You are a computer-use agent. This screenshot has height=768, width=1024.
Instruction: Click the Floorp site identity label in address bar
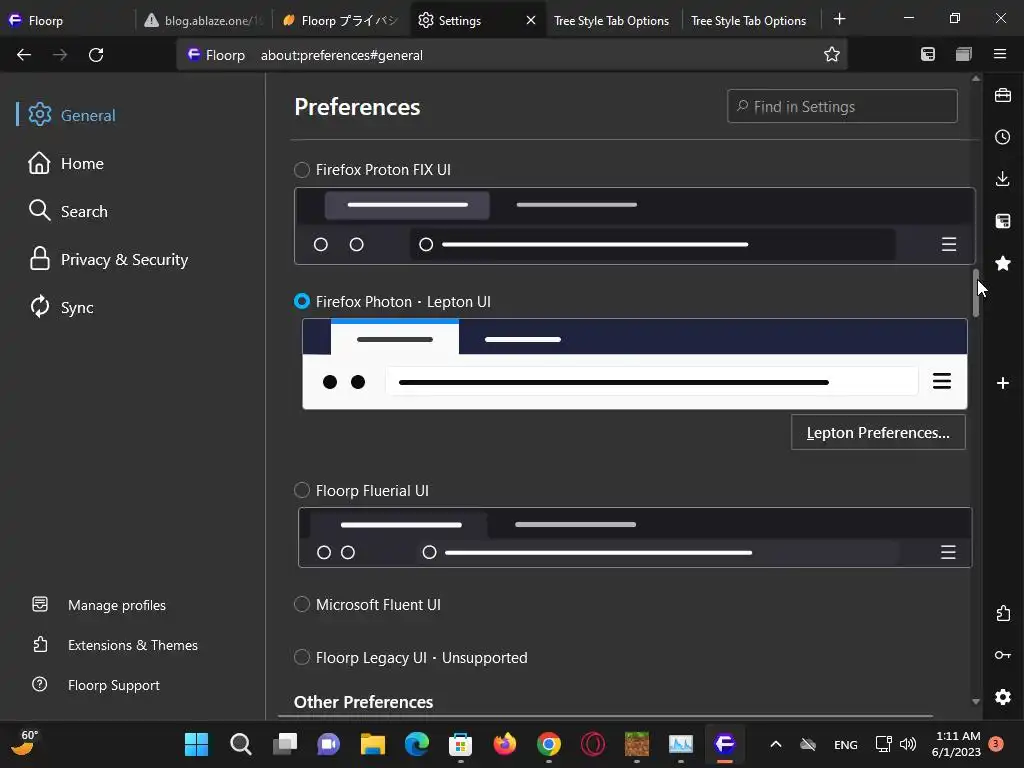tap(216, 55)
